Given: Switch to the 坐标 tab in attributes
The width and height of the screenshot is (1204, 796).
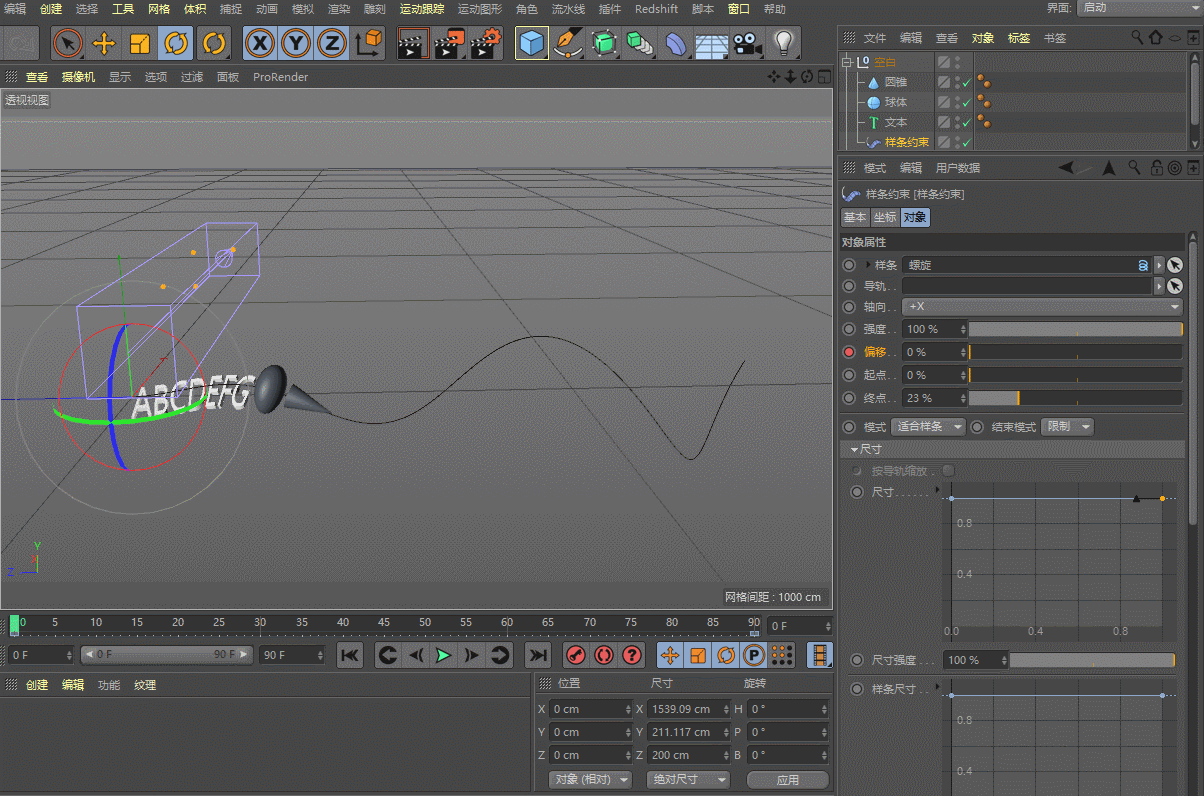Looking at the screenshot, I should click(x=884, y=217).
